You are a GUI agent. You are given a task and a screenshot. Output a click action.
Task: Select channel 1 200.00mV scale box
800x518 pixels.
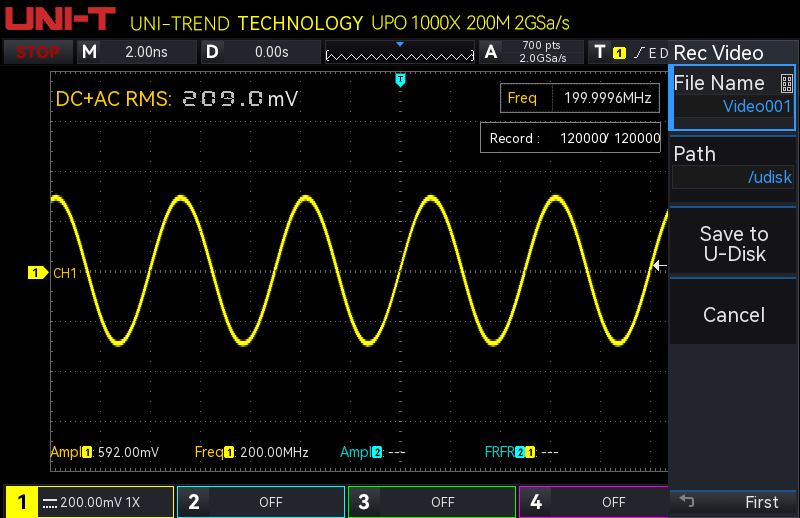[88, 502]
